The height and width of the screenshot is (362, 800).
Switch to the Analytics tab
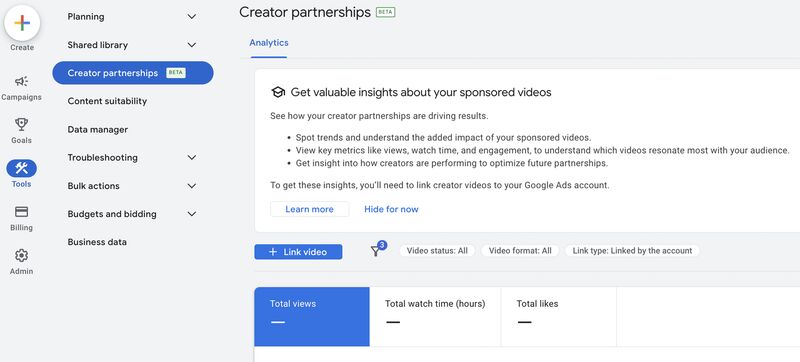pyautogui.click(x=269, y=43)
